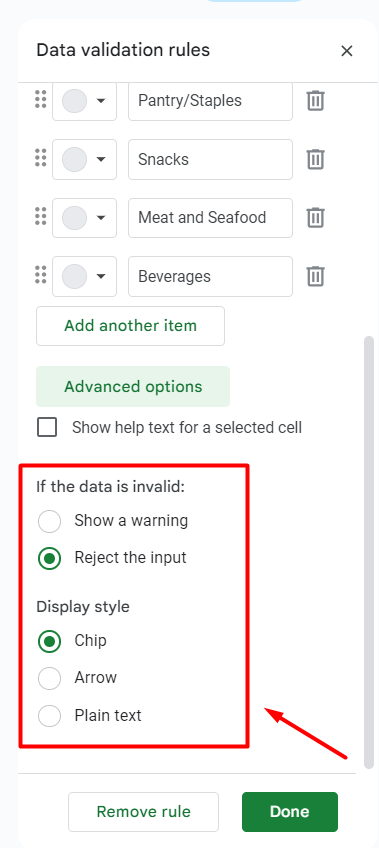Enable Show help text for a selected cell
The image size is (379, 848).
click(47, 427)
